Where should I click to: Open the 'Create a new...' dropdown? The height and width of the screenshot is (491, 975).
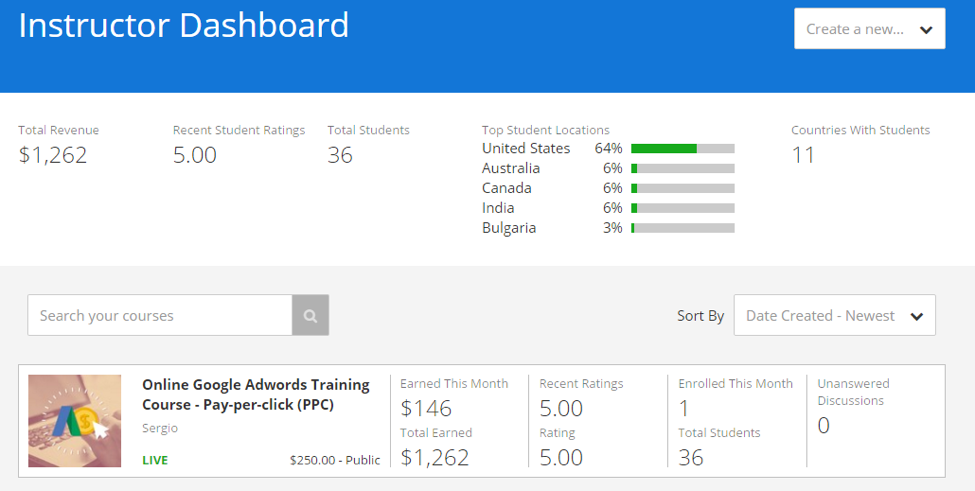tap(868, 29)
